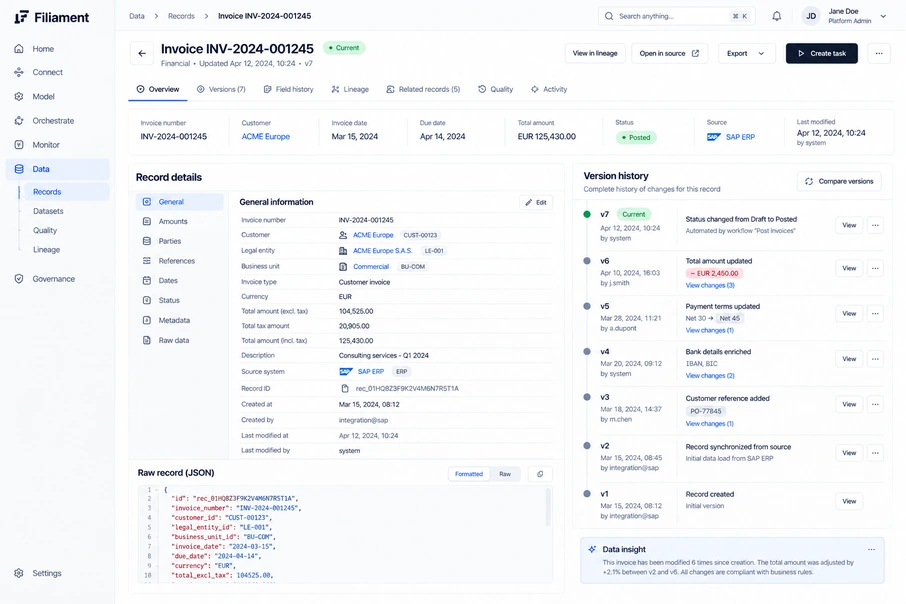Viewport: 906px width, 604px height.
Task: Select Status in record details list
Action: coord(179,300)
